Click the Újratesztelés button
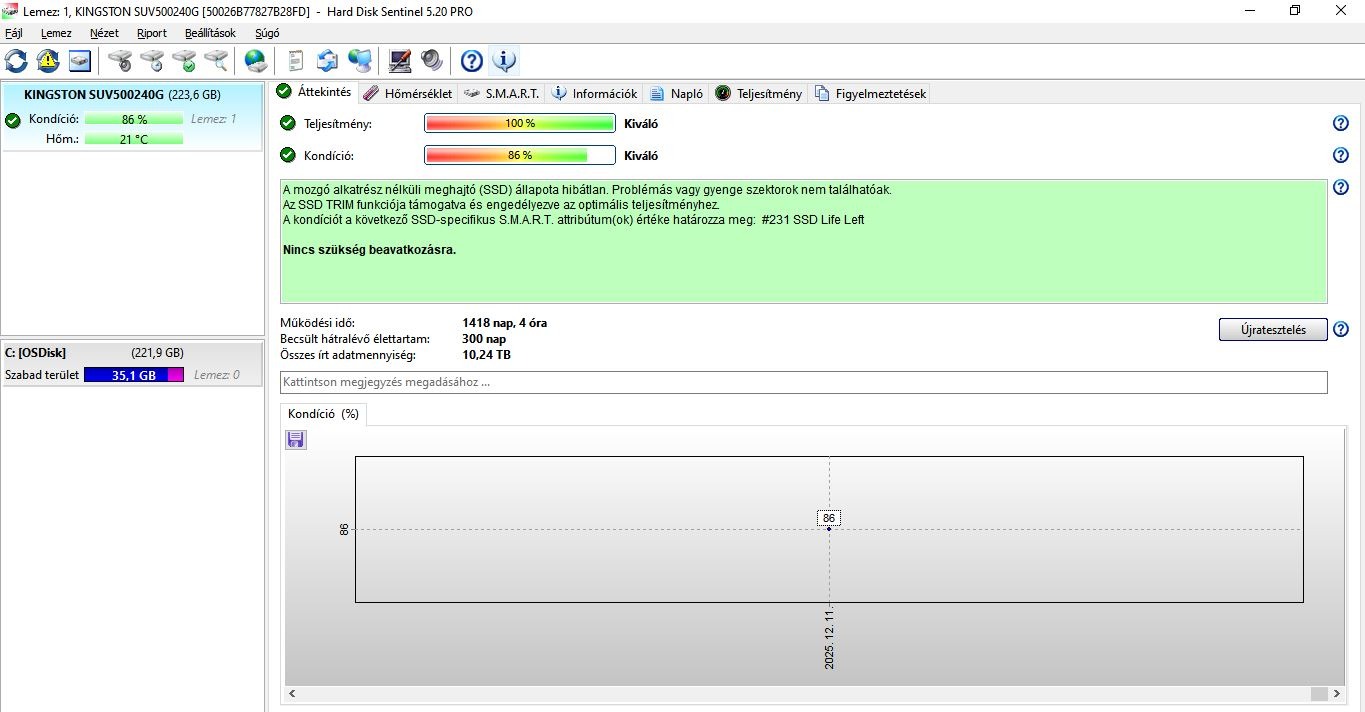This screenshot has width=1365, height=712. [1273, 330]
